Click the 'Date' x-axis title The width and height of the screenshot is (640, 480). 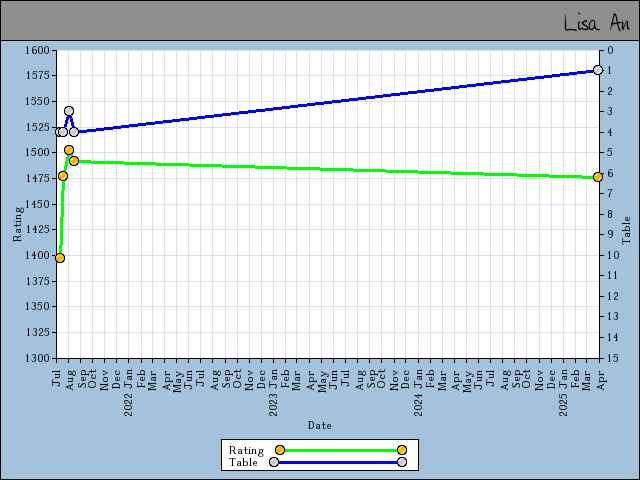pyautogui.click(x=320, y=425)
